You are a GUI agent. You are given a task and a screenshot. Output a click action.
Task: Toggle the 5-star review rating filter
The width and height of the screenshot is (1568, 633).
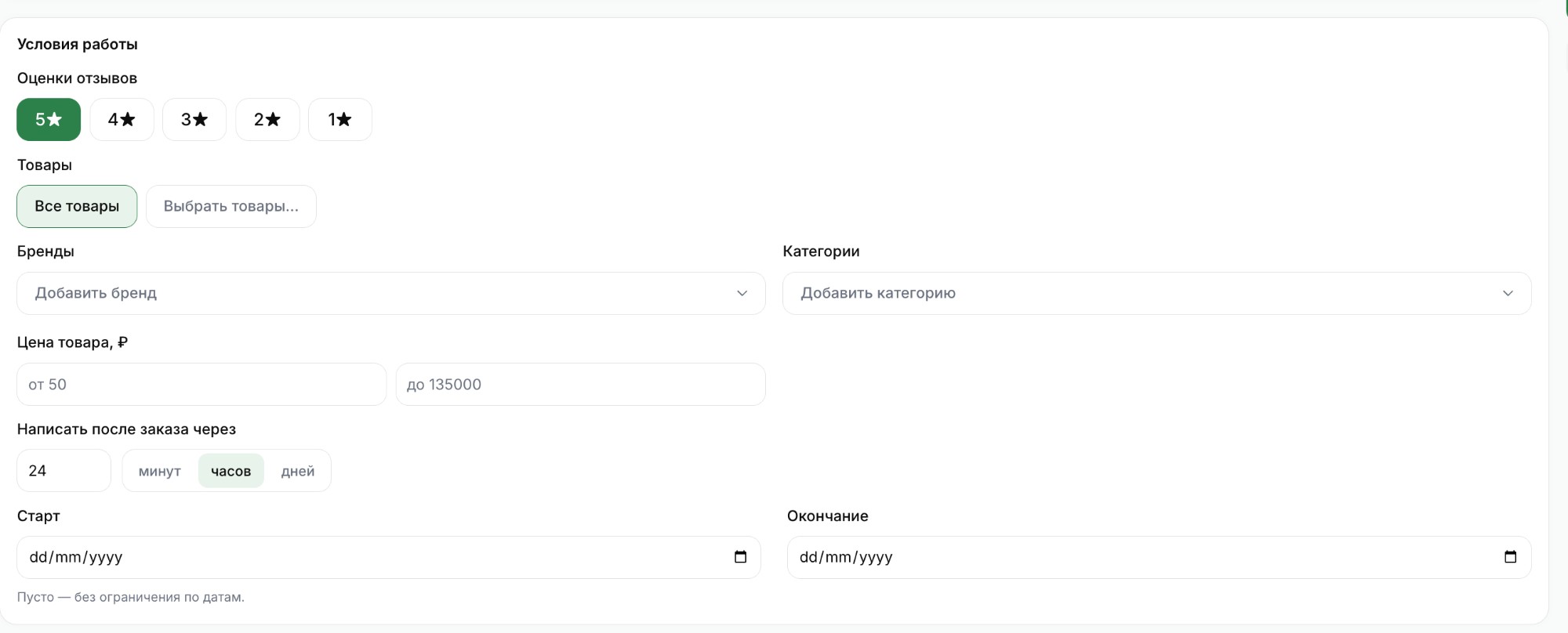[49, 119]
